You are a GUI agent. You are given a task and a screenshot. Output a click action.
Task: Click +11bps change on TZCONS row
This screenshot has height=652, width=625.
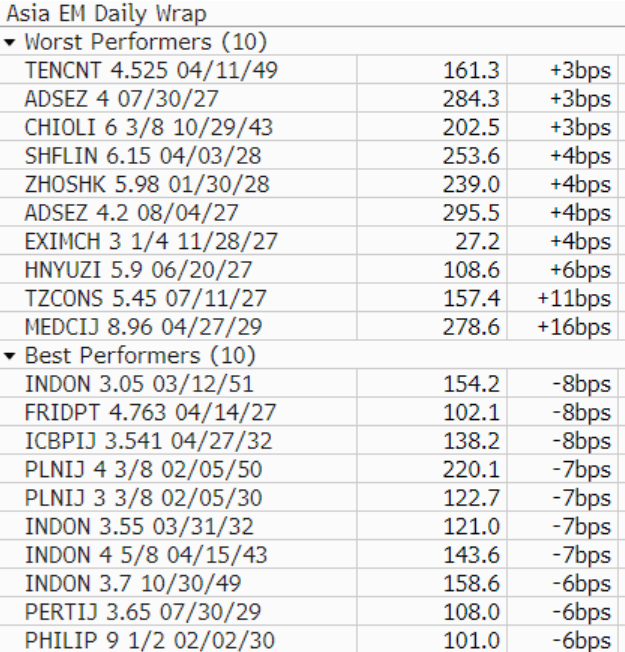tap(574, 299)
